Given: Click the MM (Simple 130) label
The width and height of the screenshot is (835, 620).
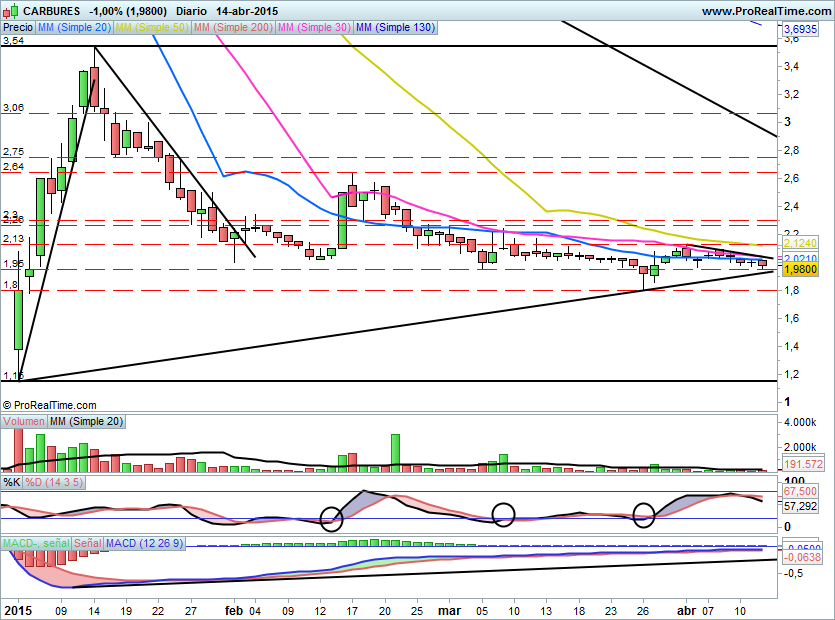Looking at the screenshot, I should (395, 28).
